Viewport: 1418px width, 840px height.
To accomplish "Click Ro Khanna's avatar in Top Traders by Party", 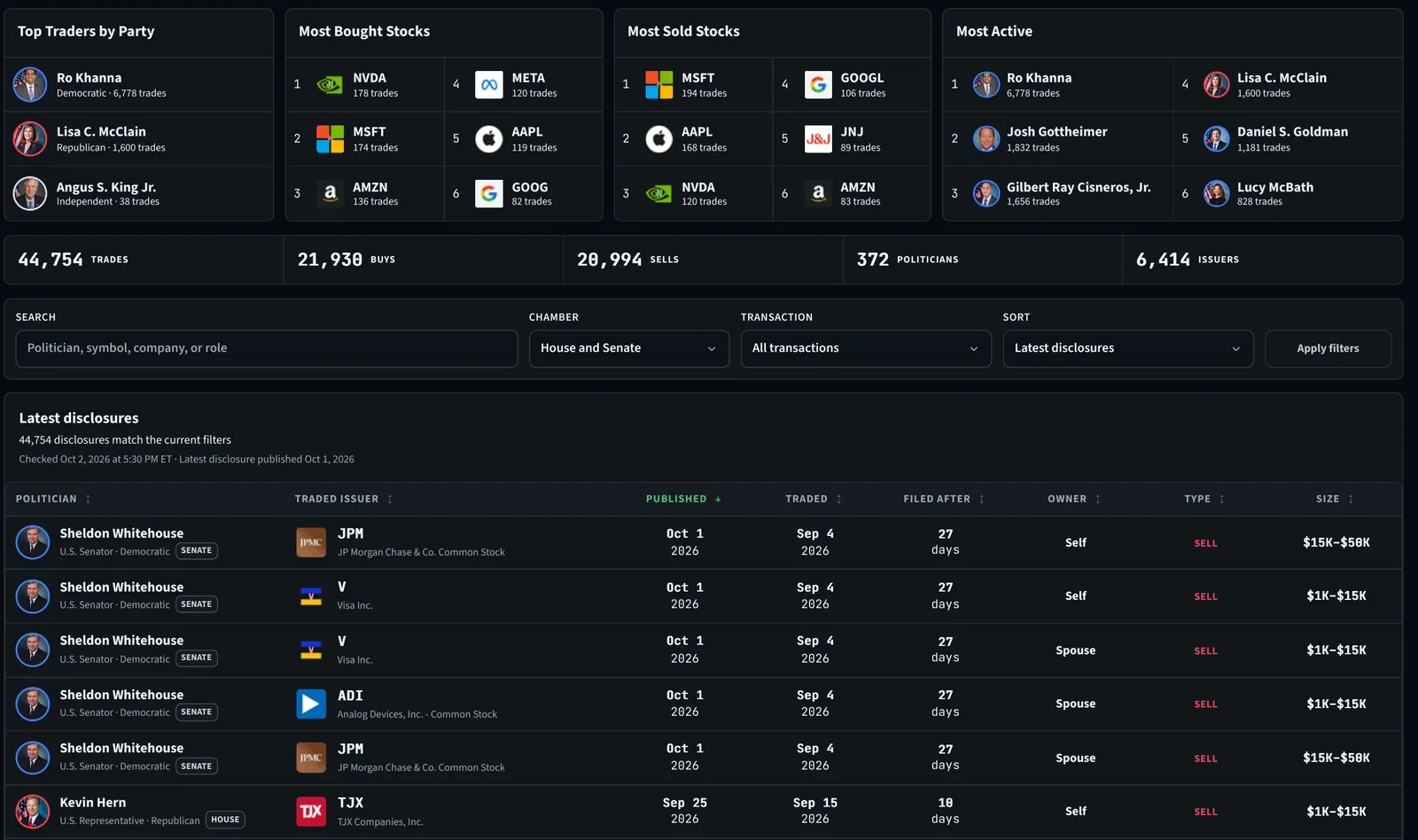I will [x=30, y=85].
